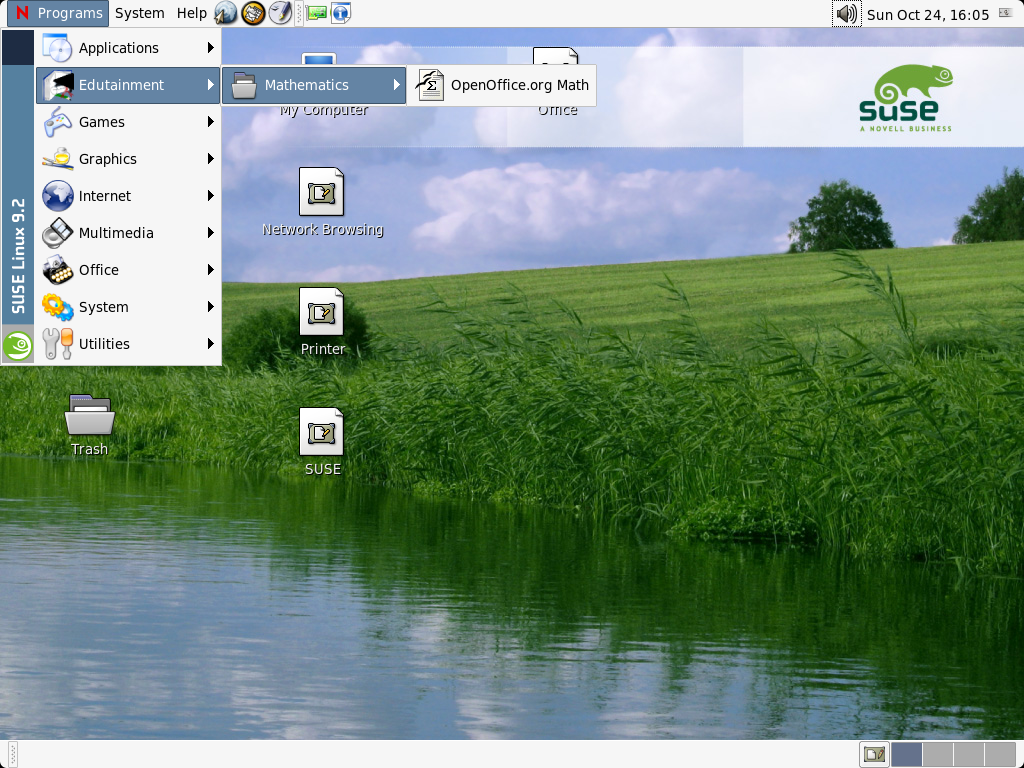This screenshot has height=768, width=1024.
Task: Launch the OpenOffice writer quill icon
Action: [281, 13]
